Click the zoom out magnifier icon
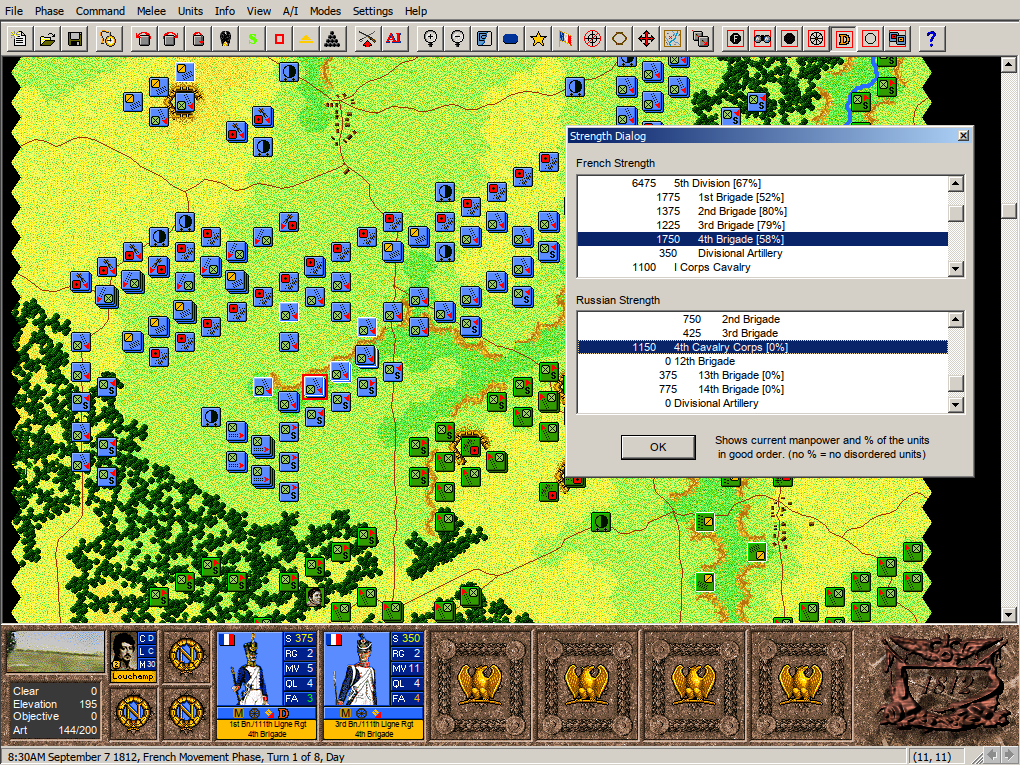This screenshot has height=765, width=1020. coord(457,39)
